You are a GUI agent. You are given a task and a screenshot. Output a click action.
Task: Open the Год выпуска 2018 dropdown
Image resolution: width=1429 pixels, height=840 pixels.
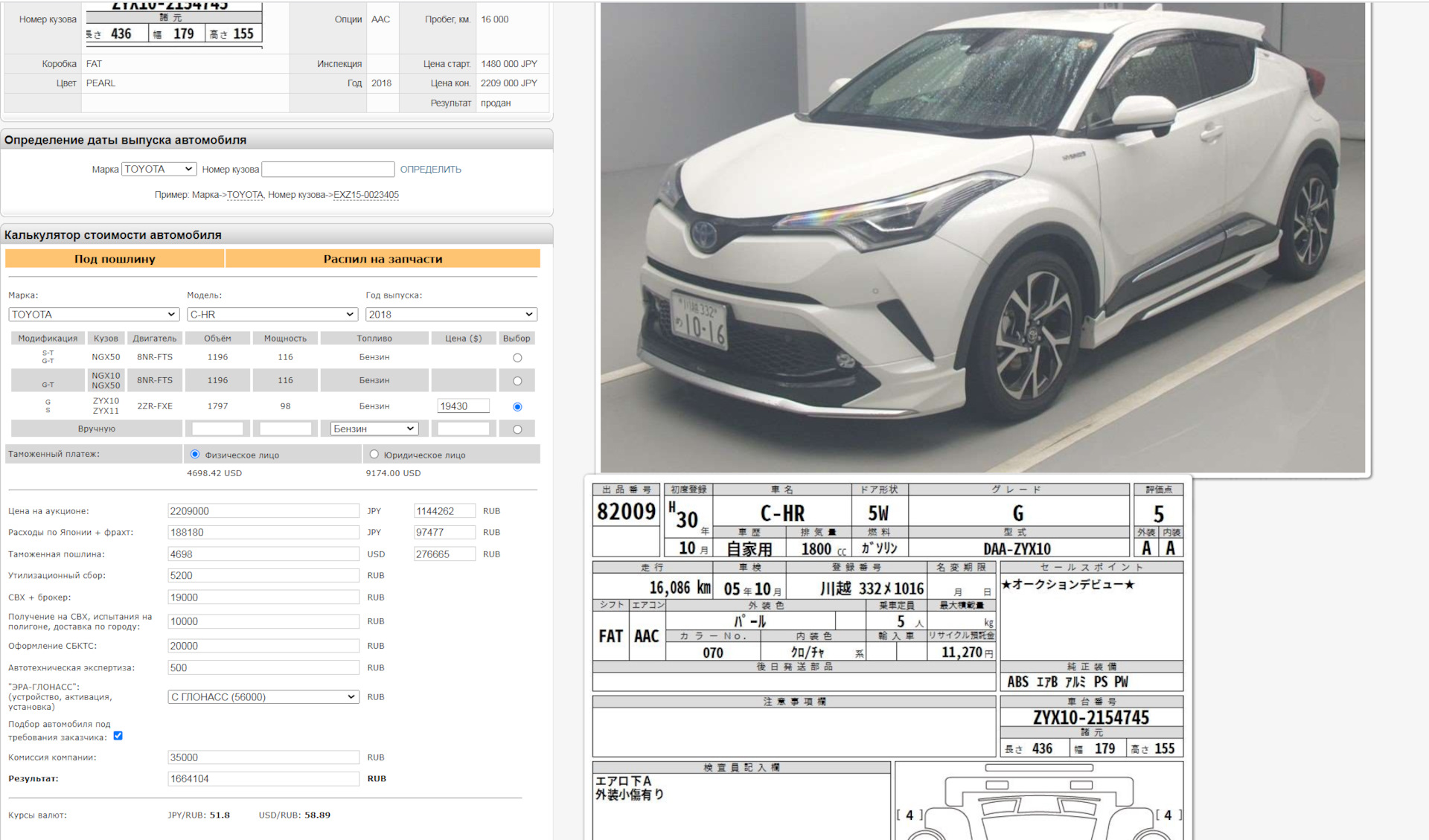[x=451, y=315]
